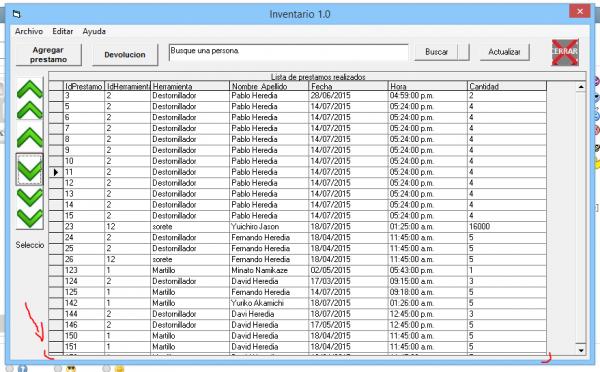Click the Cantidad column header
The image size is (600, 372).
[x=507, y=86]
